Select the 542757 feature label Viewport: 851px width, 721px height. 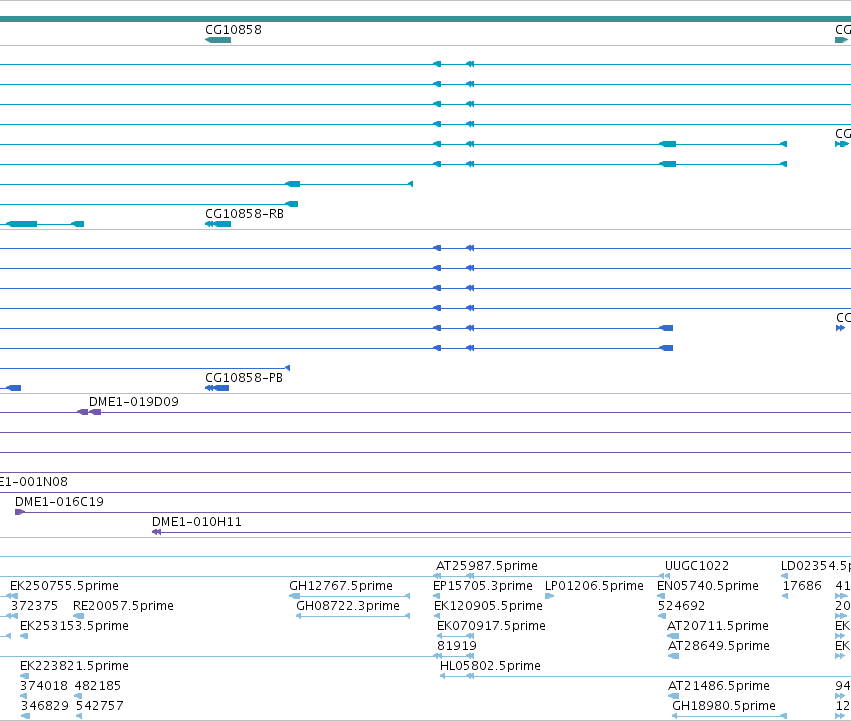click(x=100, y=706)
